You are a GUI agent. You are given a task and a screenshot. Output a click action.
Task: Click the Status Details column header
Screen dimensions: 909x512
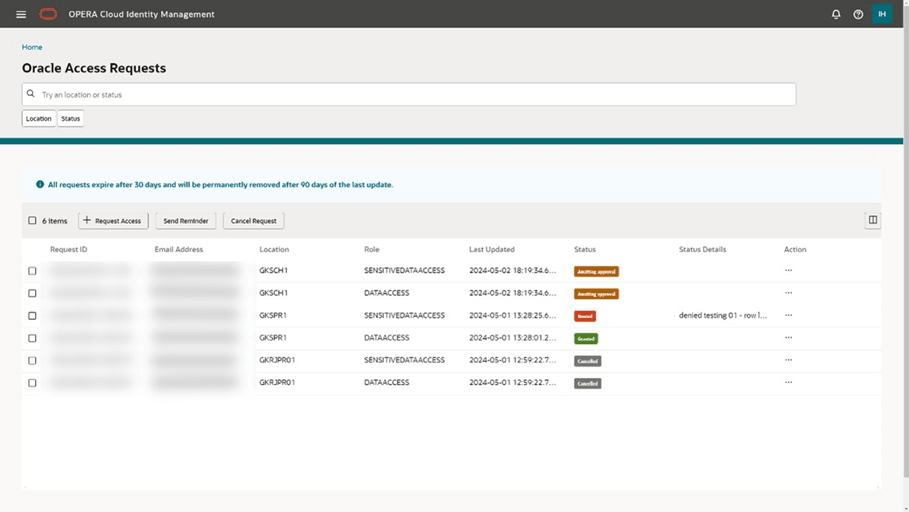pos(703,249)
